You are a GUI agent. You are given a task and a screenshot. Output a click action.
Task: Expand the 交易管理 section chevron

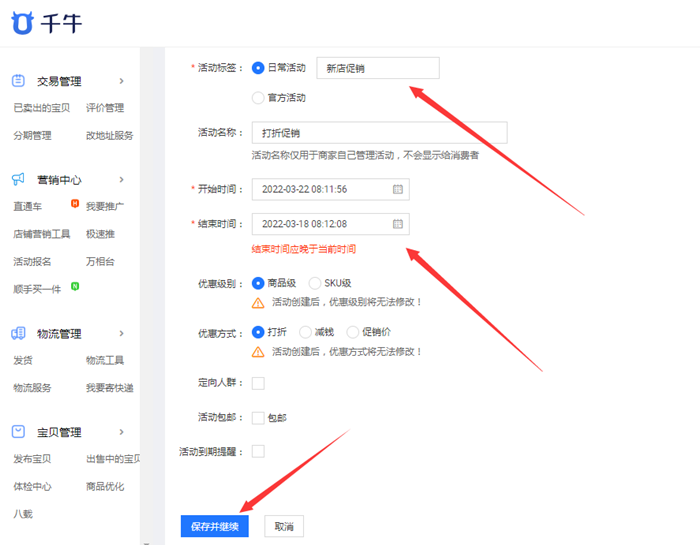[x=121, y=81]
